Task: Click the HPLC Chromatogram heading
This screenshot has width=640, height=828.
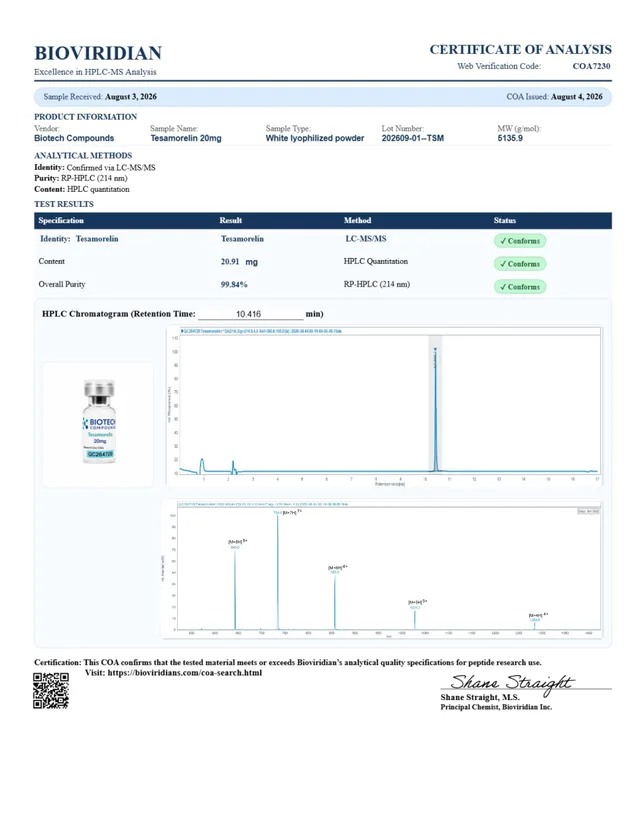Action: [119, 314]
